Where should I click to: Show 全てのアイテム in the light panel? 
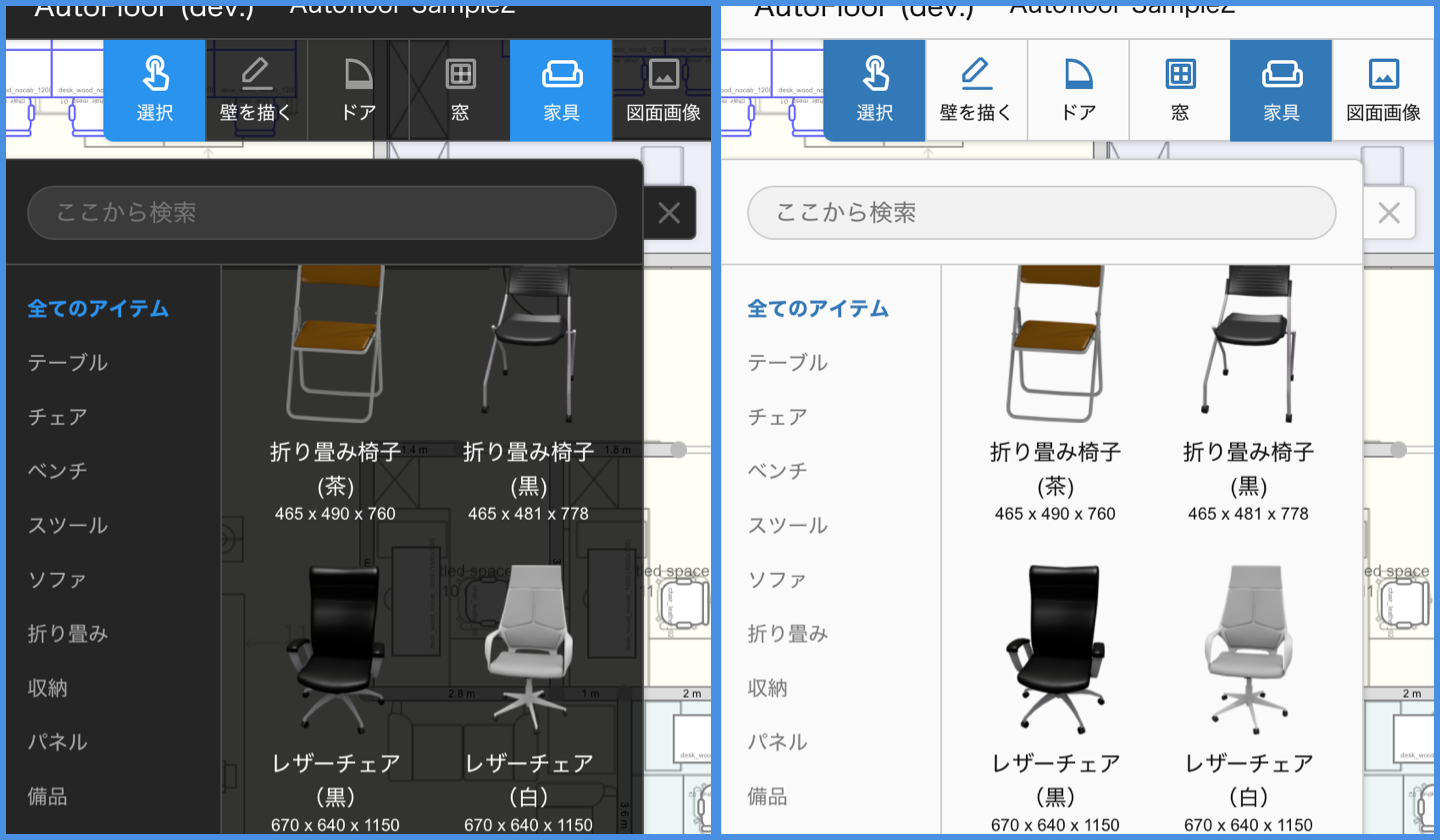pyautogui.click(x=818, y=308)
